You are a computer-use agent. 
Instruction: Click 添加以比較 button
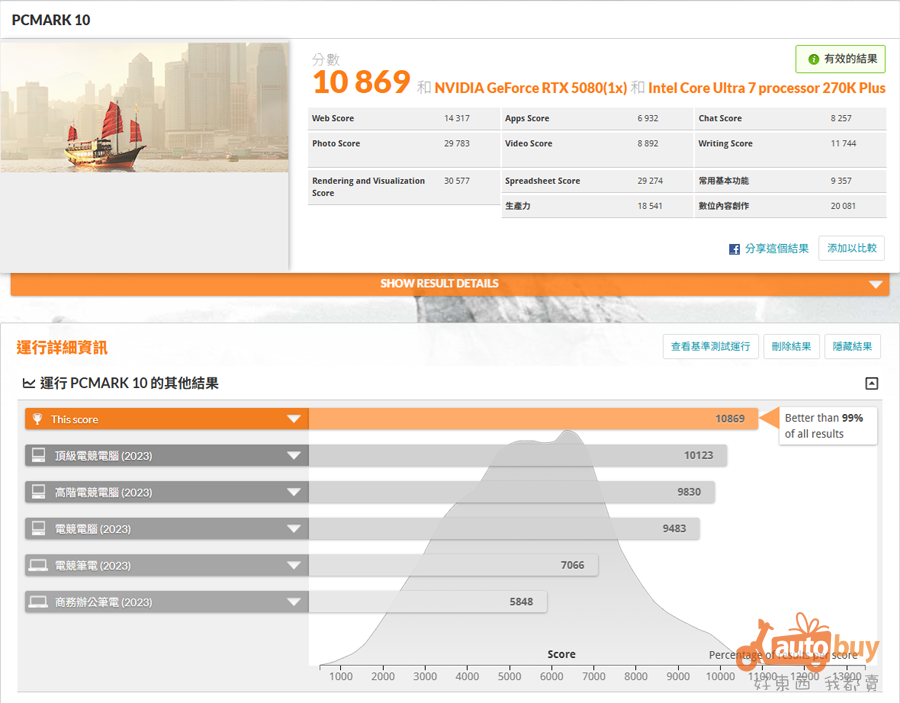click(851, 248)
